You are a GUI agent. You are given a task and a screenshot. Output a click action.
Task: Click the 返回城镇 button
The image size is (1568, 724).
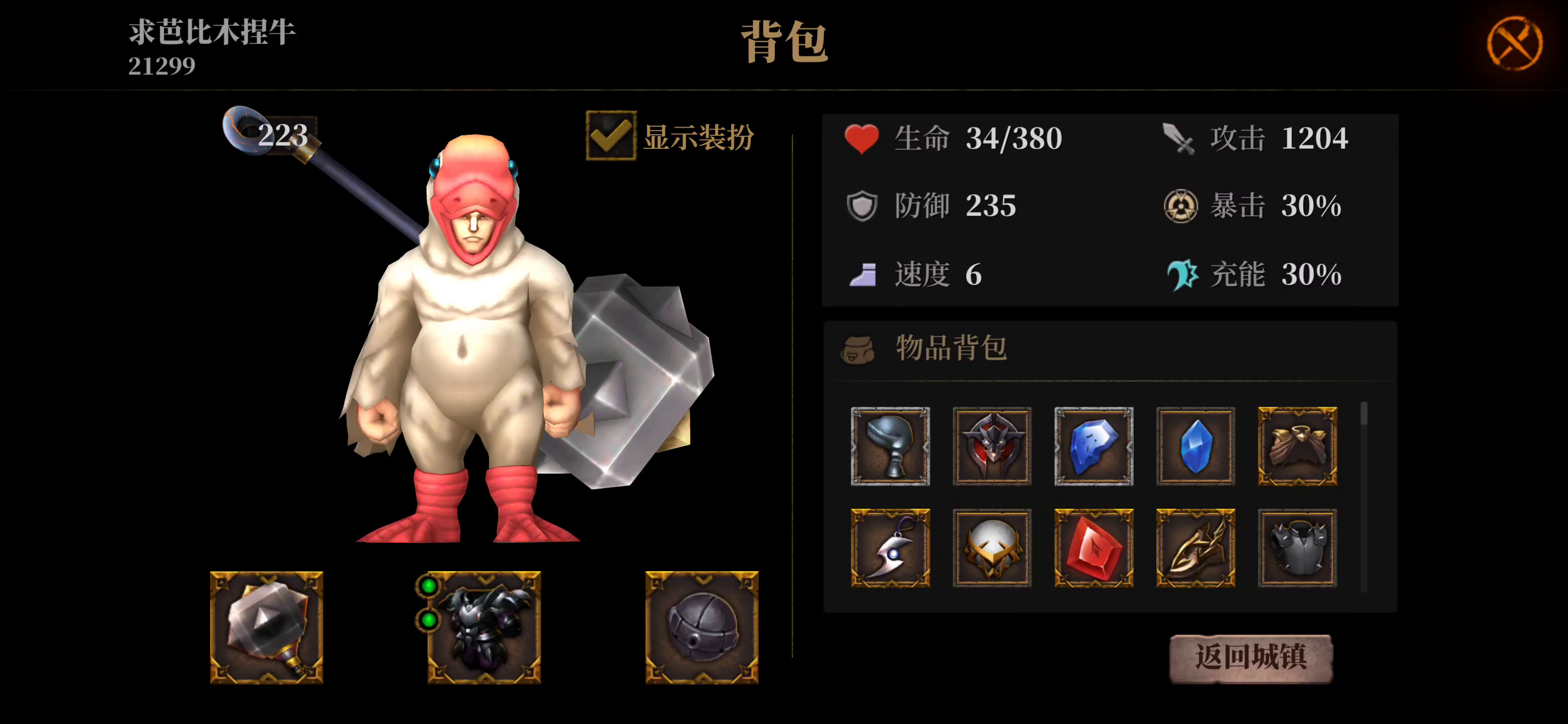pos(1251,658)
